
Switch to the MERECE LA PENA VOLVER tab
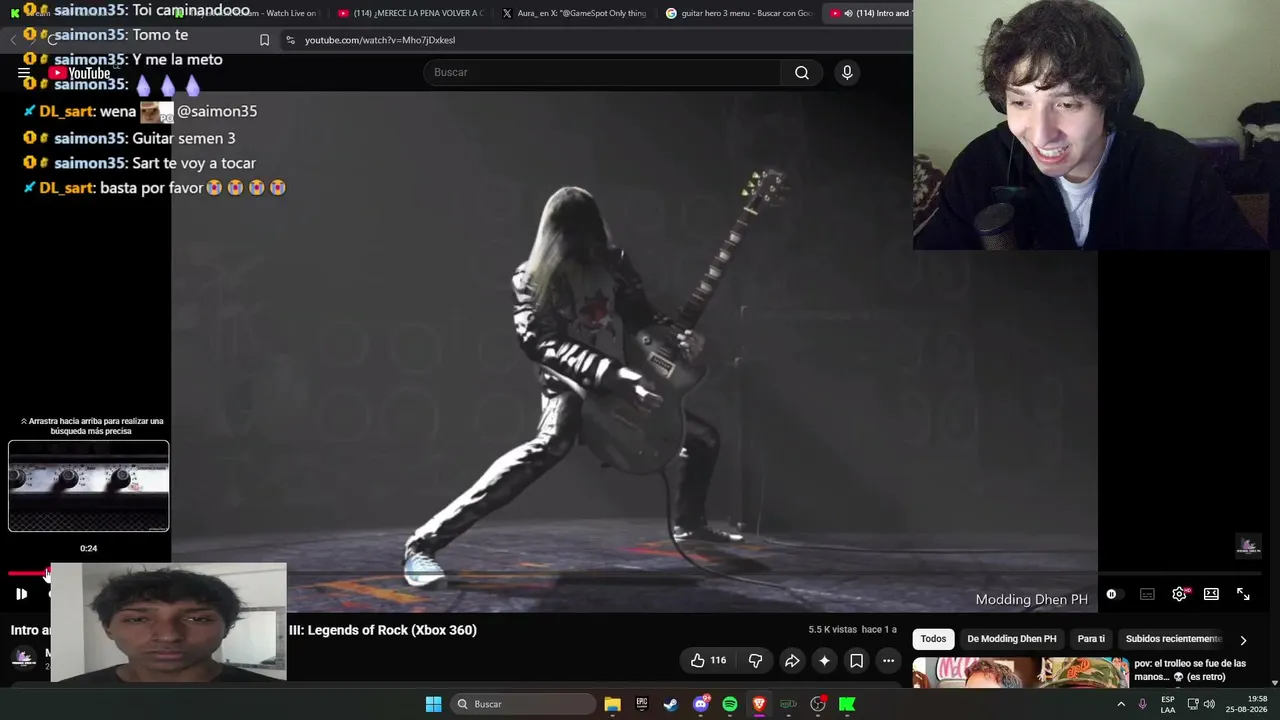tap(410, 13)
